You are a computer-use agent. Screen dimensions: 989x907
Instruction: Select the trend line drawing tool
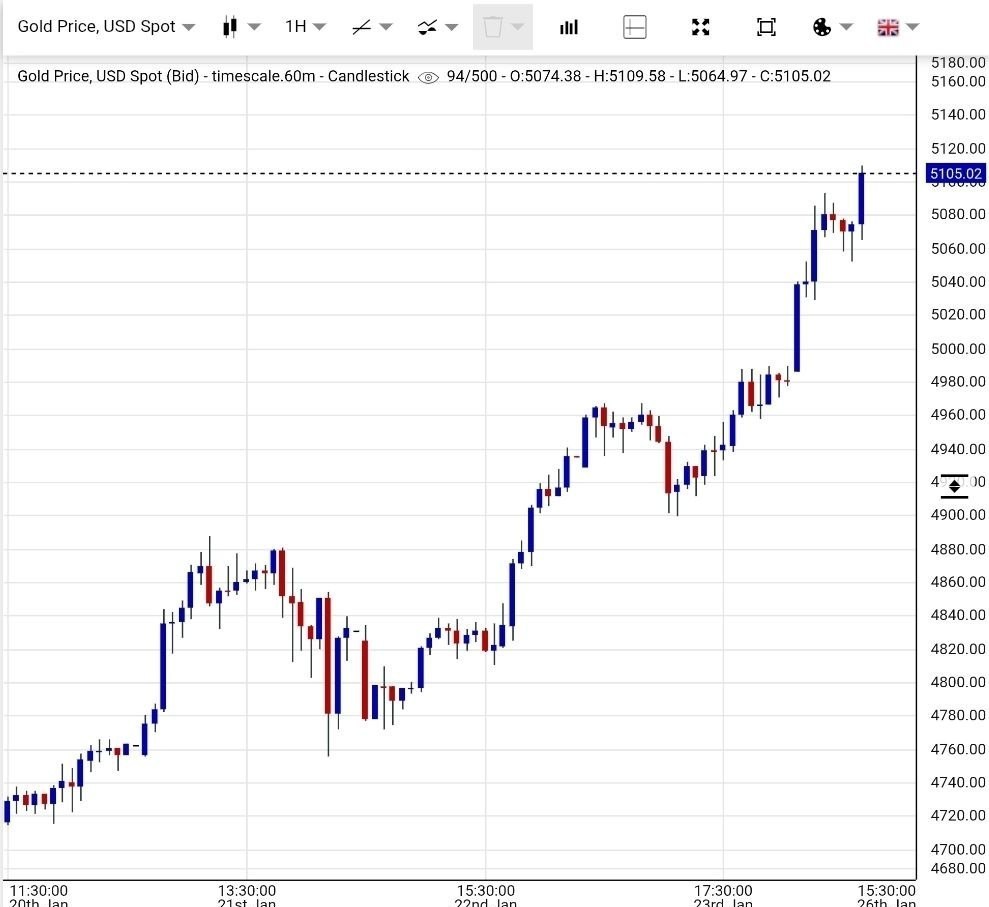point(362,27)
